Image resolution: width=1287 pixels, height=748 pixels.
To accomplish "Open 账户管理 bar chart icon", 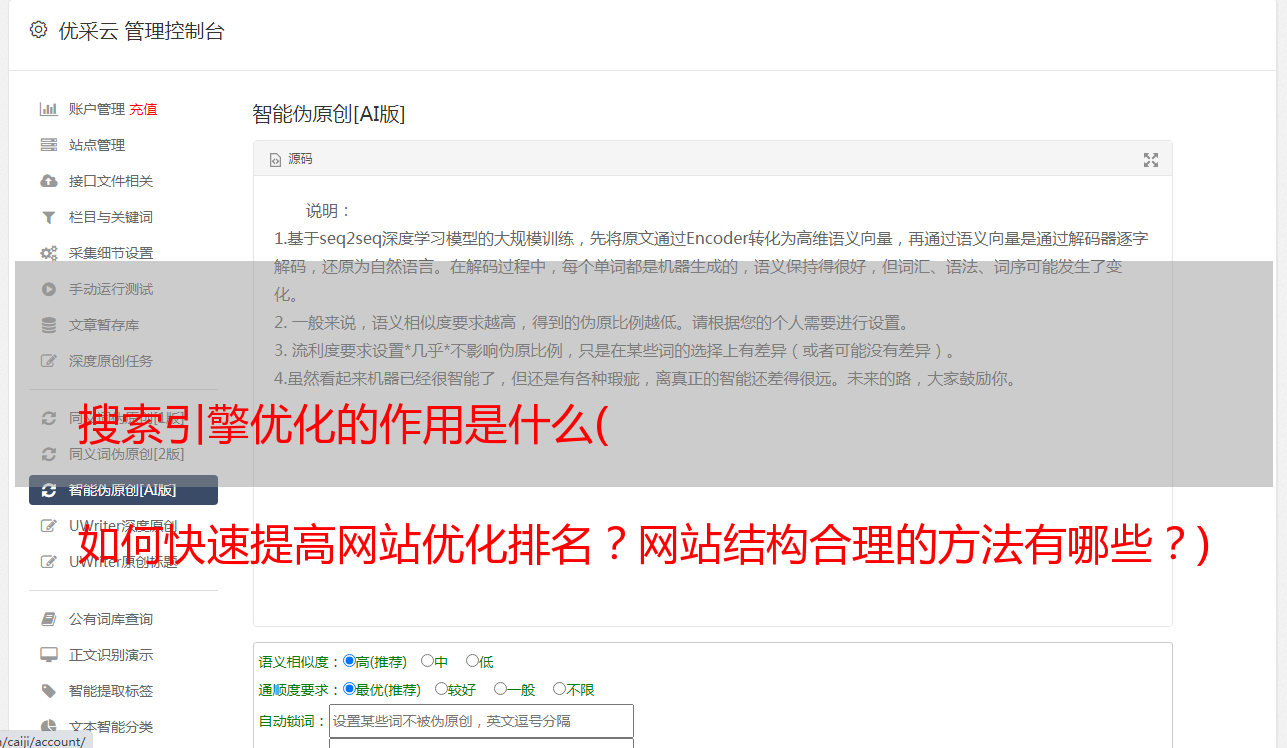I will (x=48, y=109).
